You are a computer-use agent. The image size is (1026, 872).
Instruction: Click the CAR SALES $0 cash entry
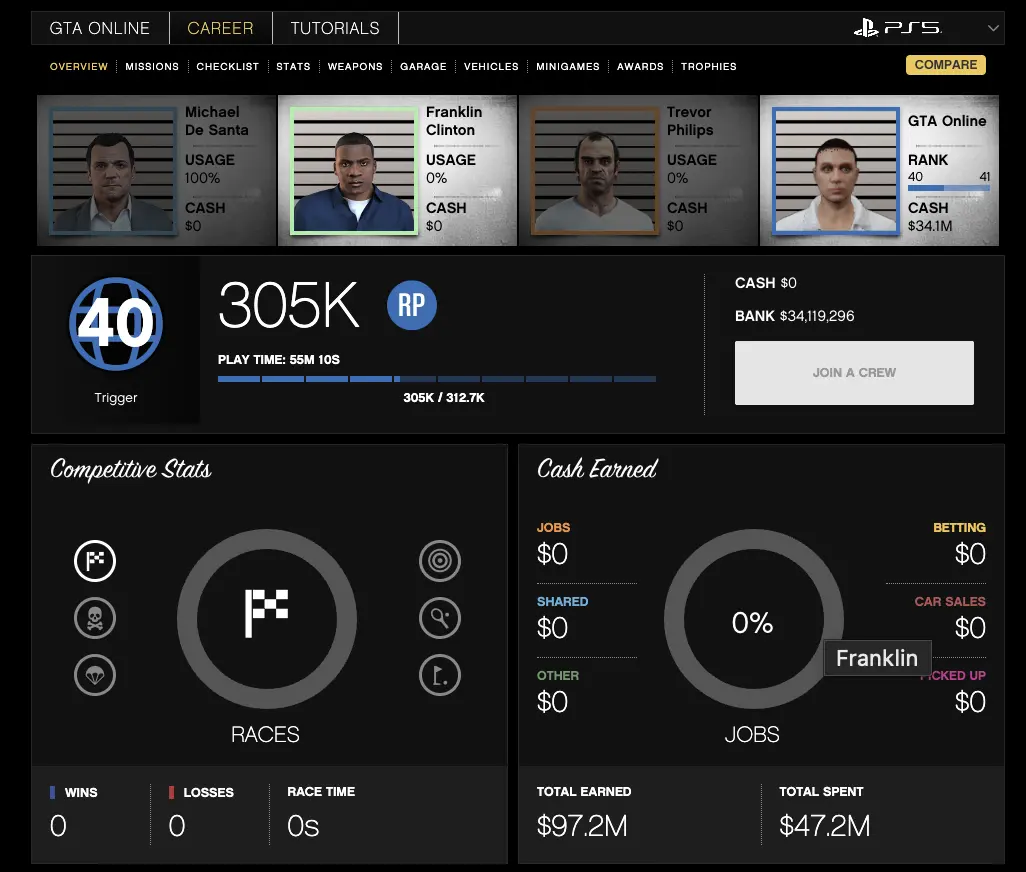coord(950,619)
